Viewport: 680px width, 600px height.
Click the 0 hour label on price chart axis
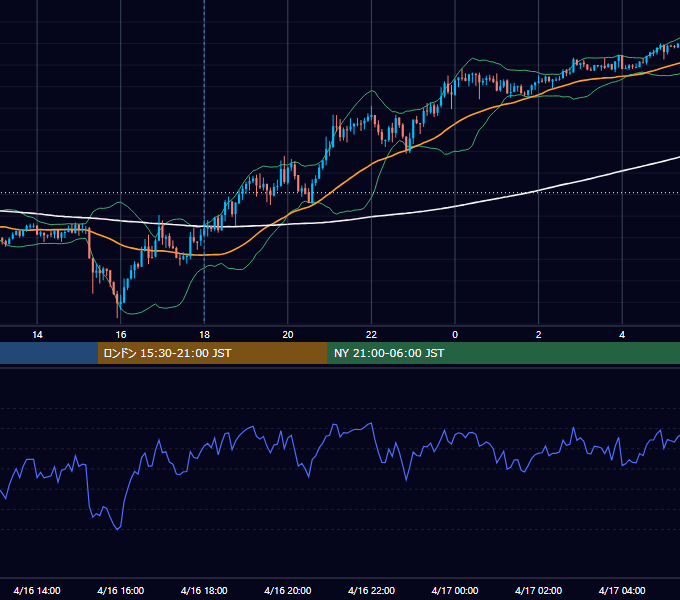[455, 335]
